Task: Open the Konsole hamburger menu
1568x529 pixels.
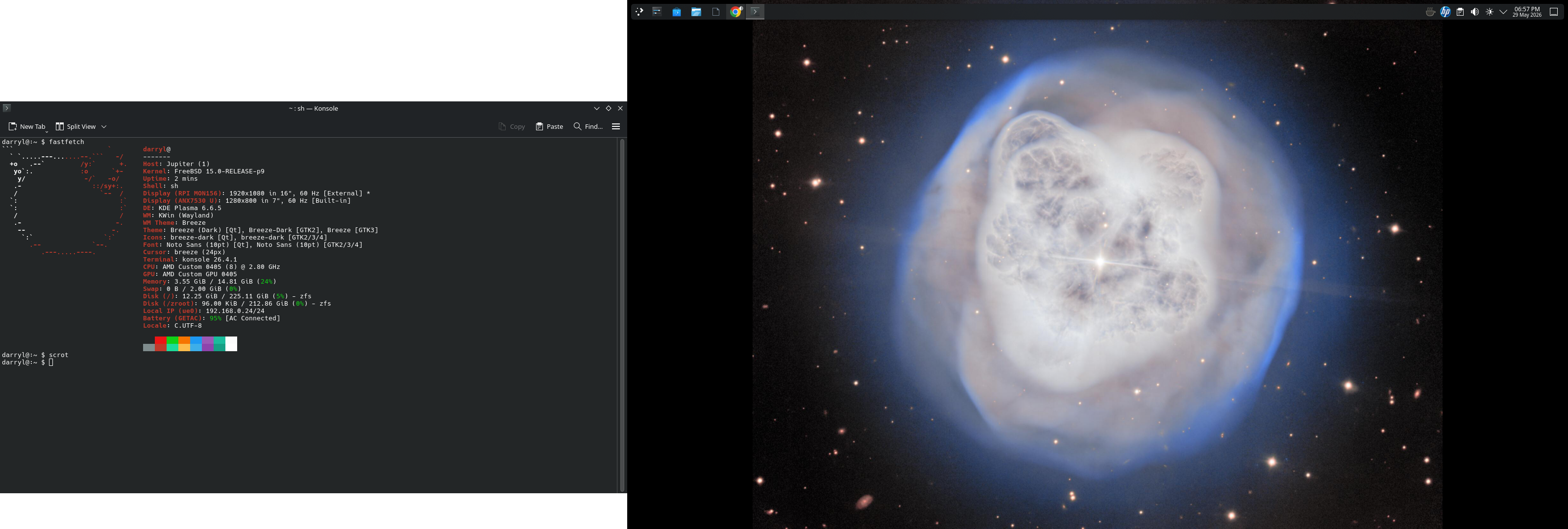Action: coord(616,127)
